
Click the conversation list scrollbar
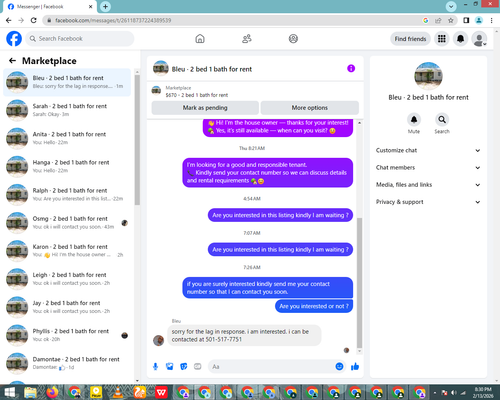coord(137,140)
